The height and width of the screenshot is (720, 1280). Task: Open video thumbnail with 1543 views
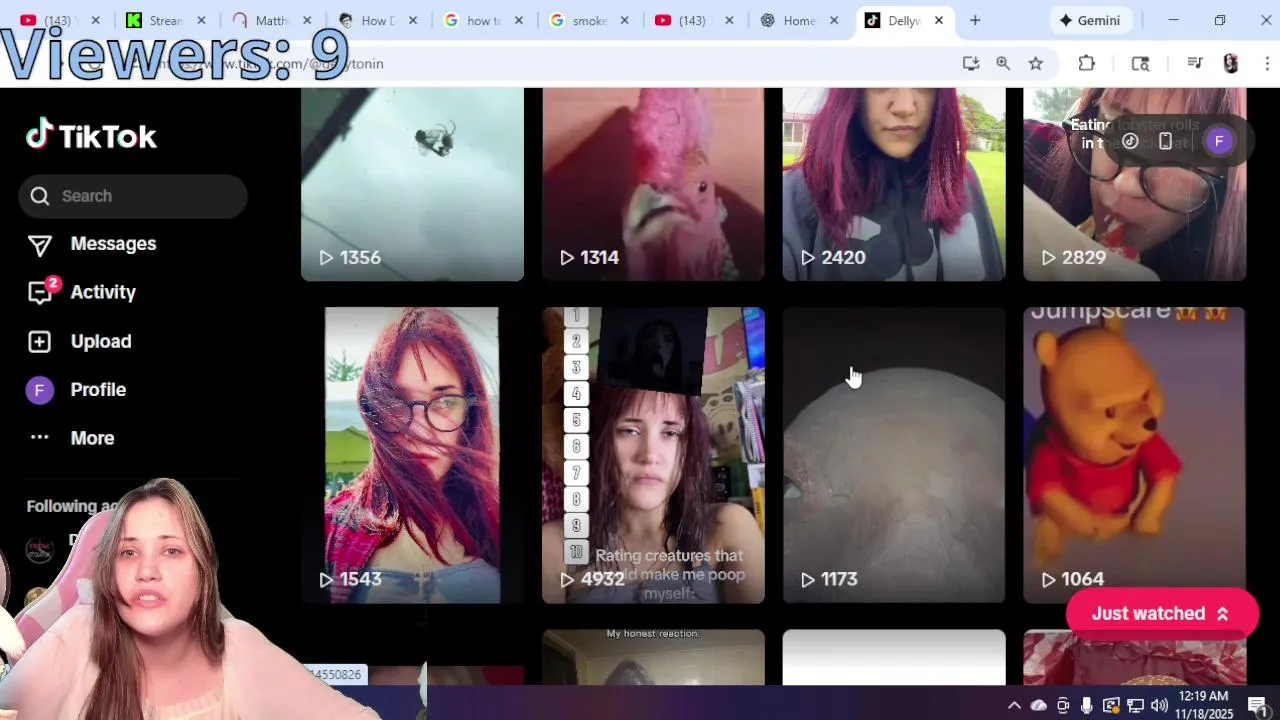point(412,455)
